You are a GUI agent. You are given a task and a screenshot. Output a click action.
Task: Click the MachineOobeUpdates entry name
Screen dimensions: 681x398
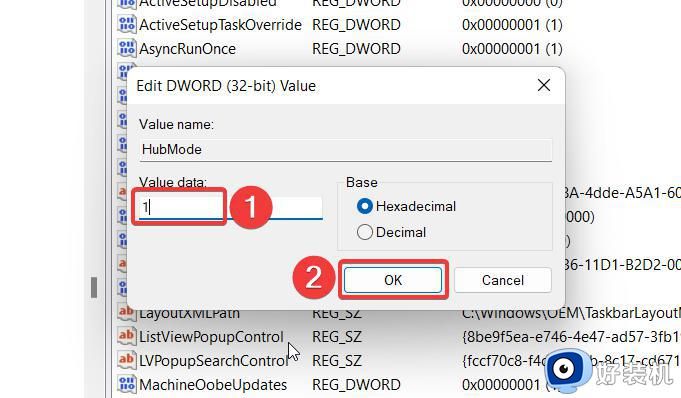(213, 385)
